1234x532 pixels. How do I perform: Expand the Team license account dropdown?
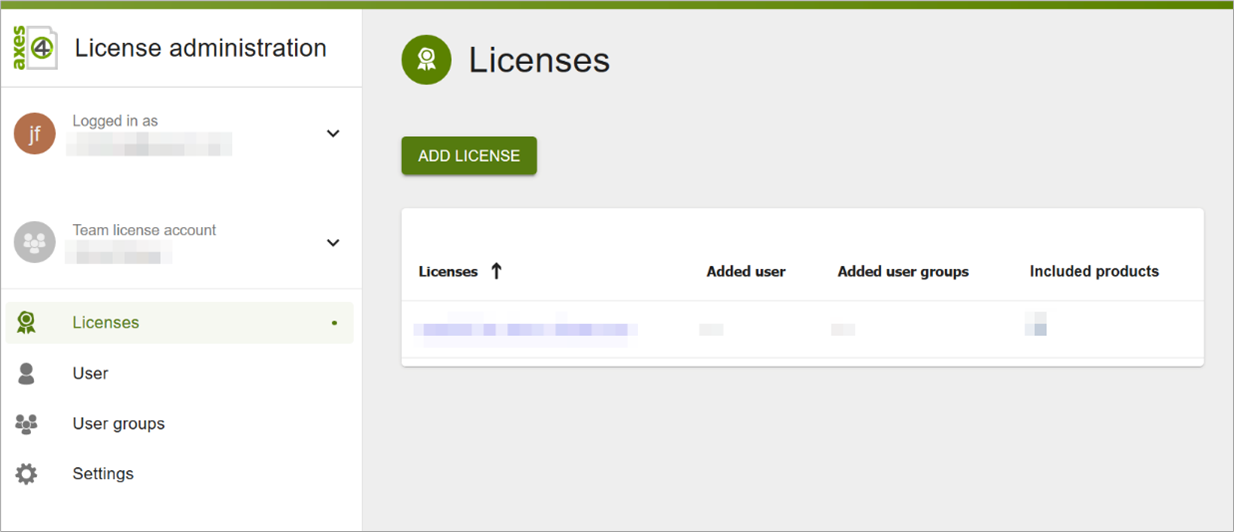[x=333, y=243]
